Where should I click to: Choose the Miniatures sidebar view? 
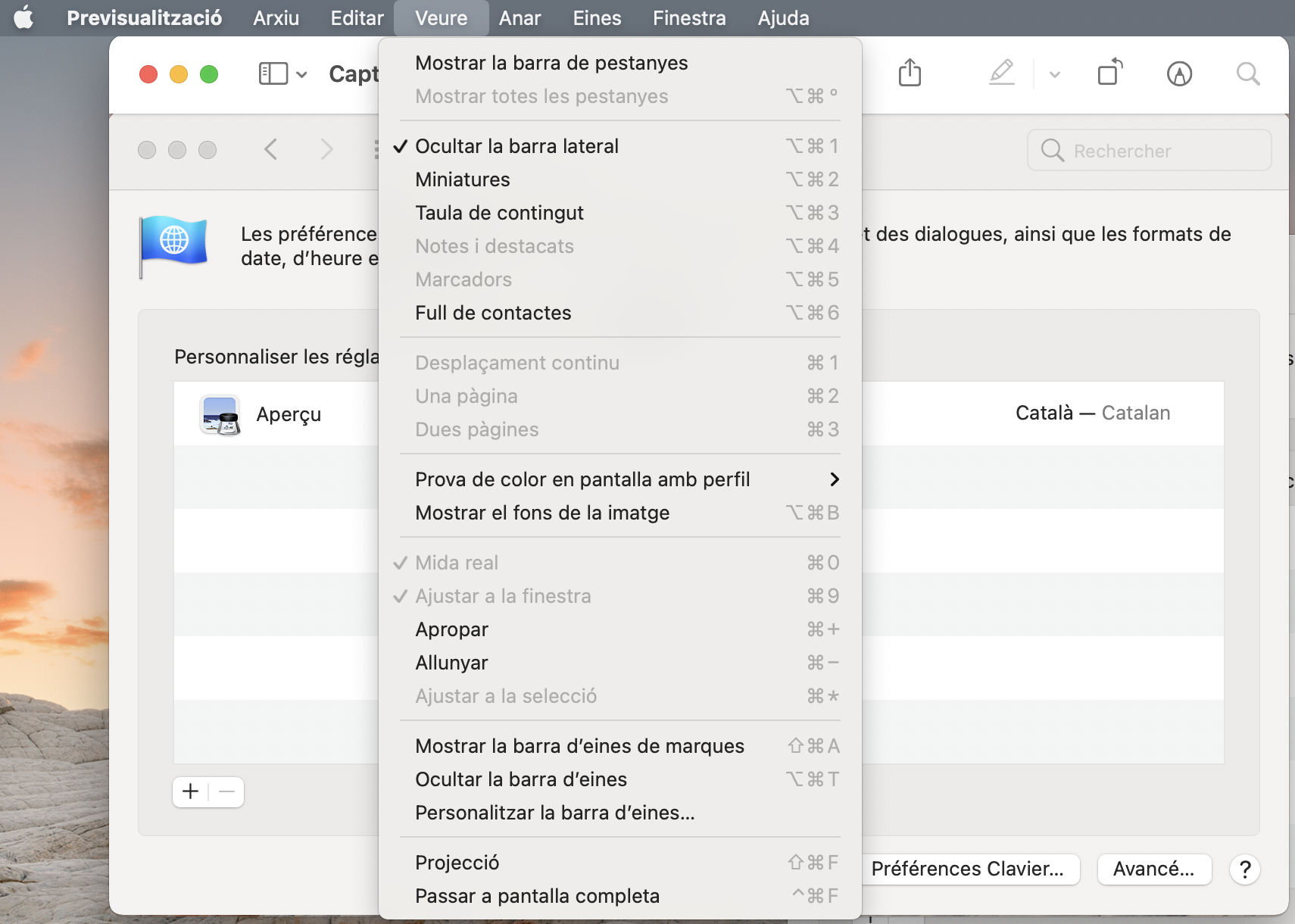[462, 179]
